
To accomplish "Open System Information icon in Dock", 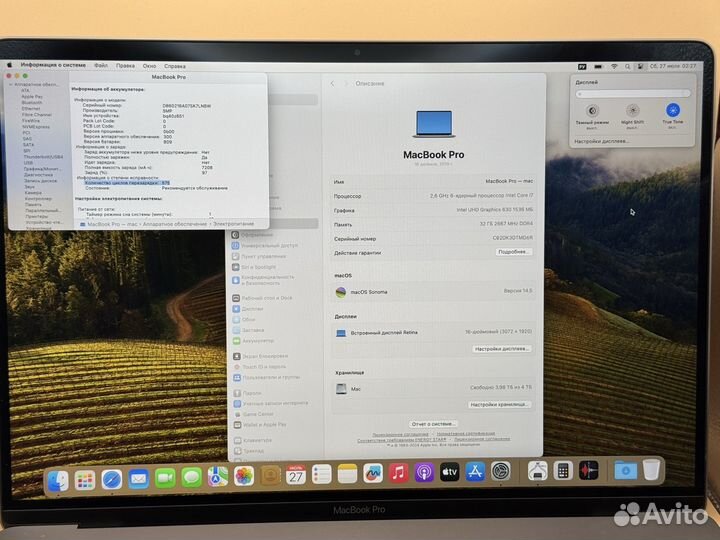I will 537,471.
